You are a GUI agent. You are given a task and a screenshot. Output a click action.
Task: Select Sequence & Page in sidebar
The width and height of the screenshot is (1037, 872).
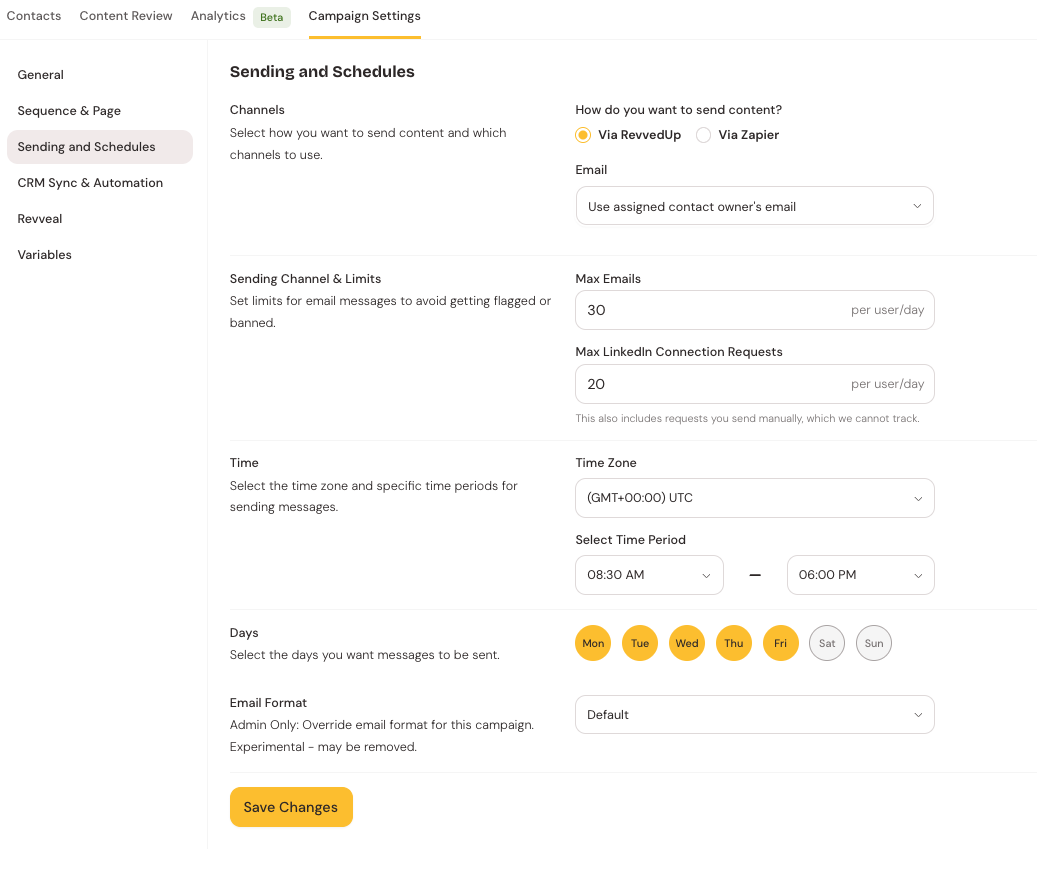(69, 111)
